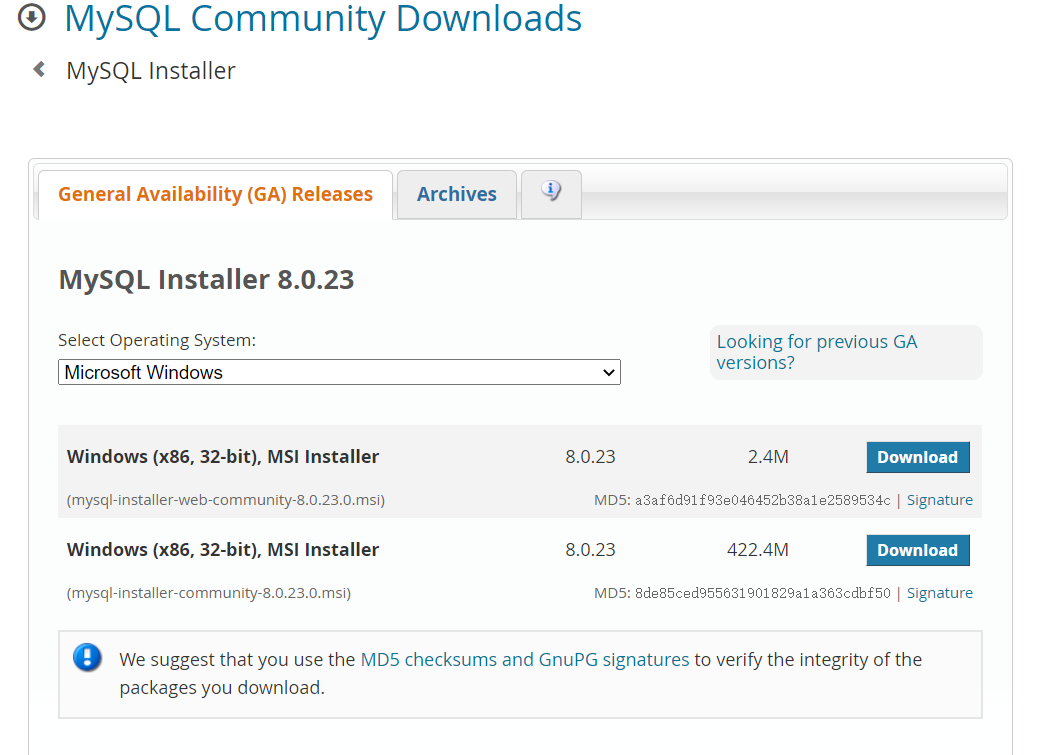Click the 422.4M file size value
Viewport: 1037px width, 755px height.
click(758, 550)
